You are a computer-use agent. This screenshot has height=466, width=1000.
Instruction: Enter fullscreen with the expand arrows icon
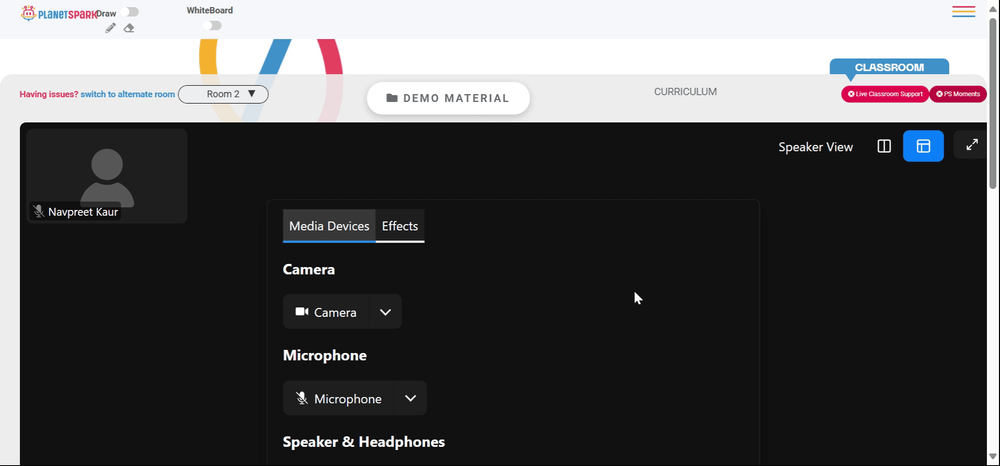point(971,145)
